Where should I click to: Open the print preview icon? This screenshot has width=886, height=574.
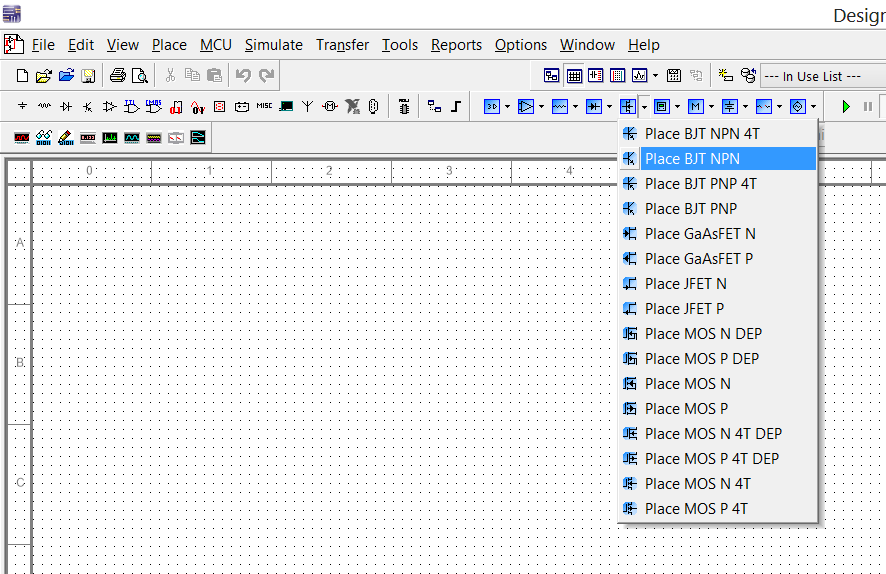[140, 75]
